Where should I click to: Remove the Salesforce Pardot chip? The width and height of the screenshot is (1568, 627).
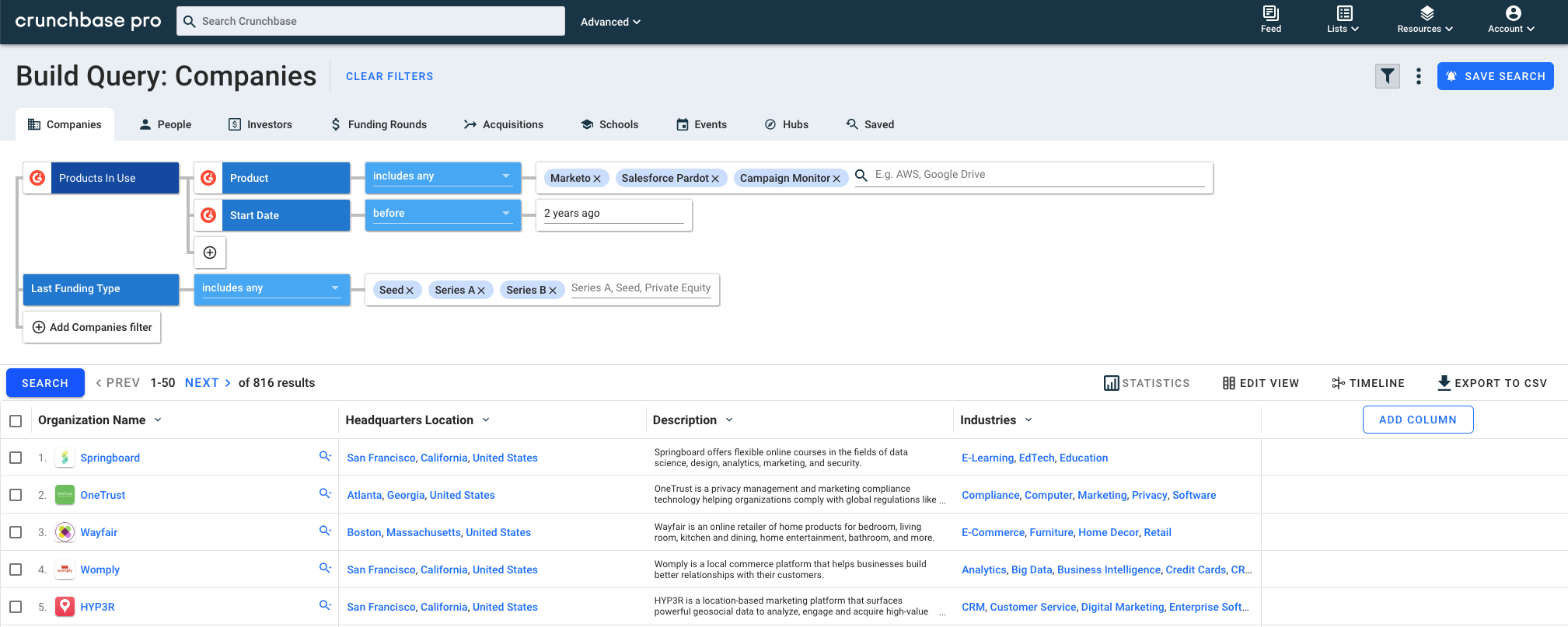coord(715,179)
